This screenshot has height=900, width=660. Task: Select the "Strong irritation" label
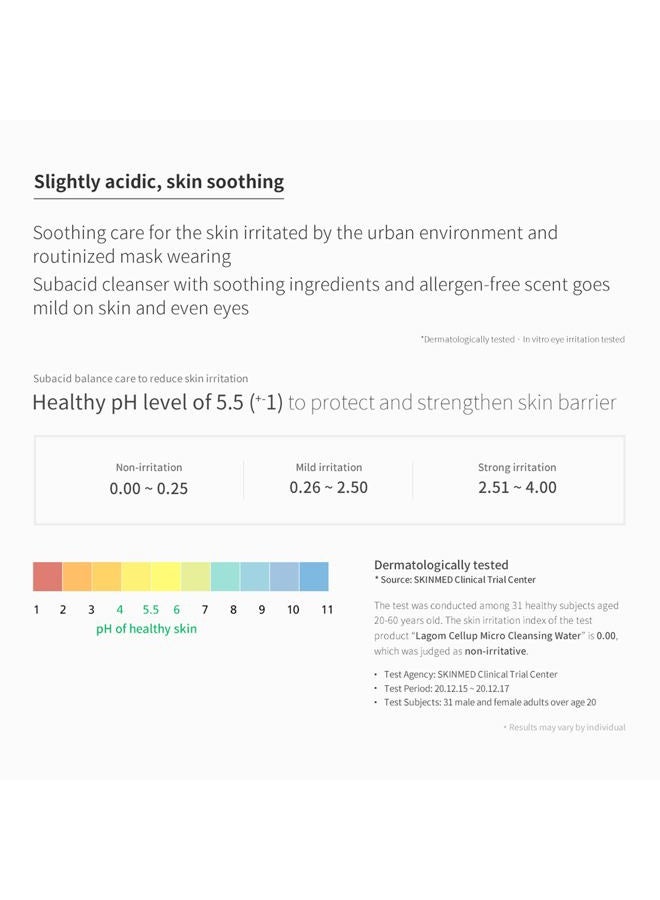coord(517,467)
